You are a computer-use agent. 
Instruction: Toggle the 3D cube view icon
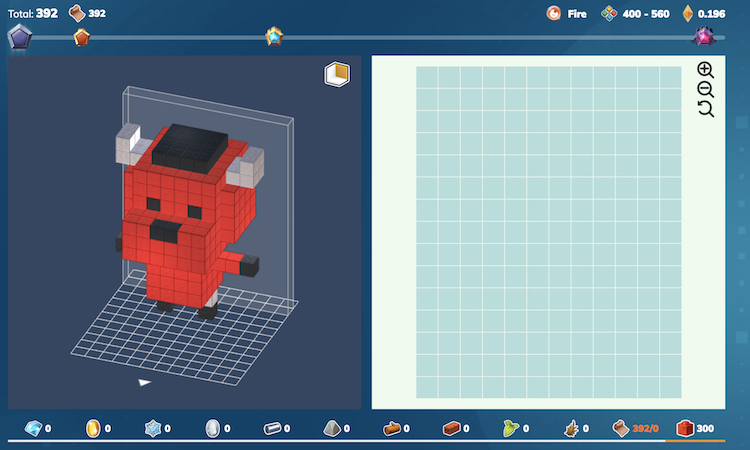pos(337,74)
